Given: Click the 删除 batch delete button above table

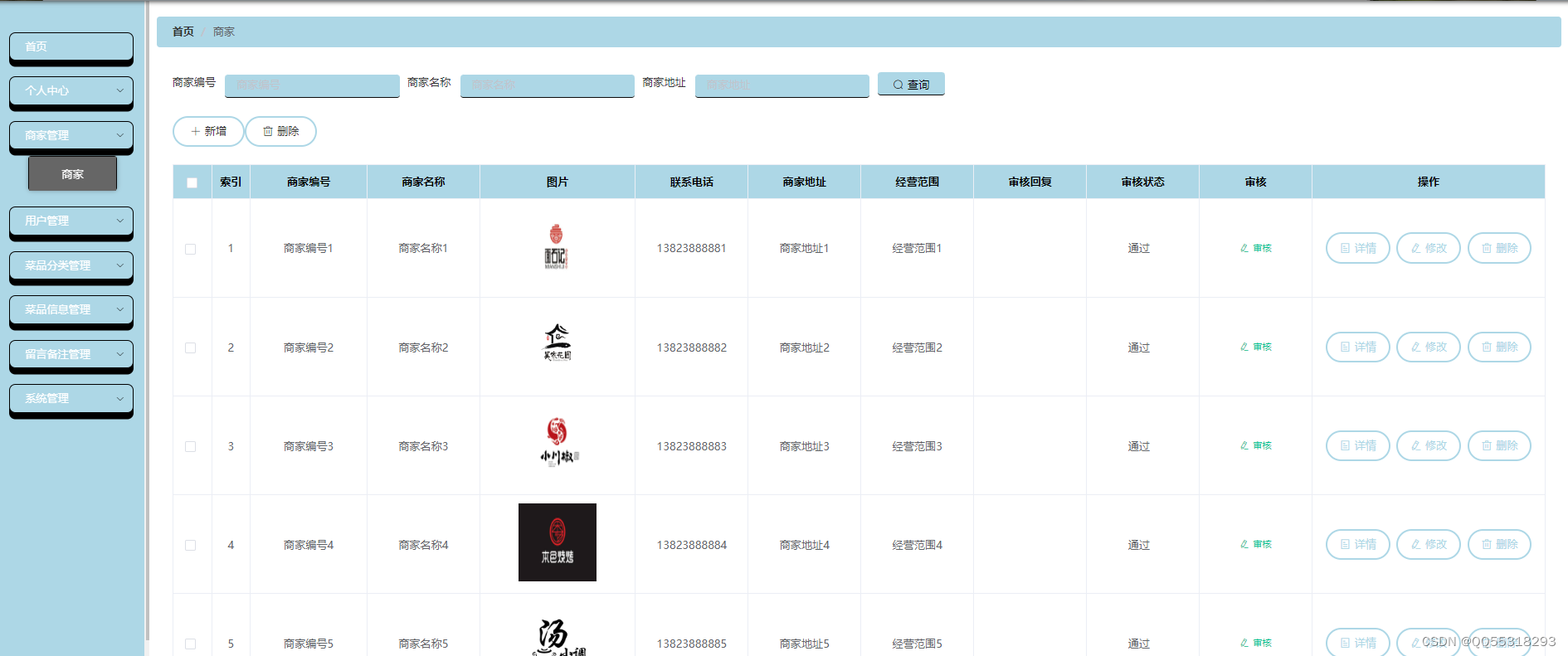Looking at the screenshot, I should click(280, 131).
